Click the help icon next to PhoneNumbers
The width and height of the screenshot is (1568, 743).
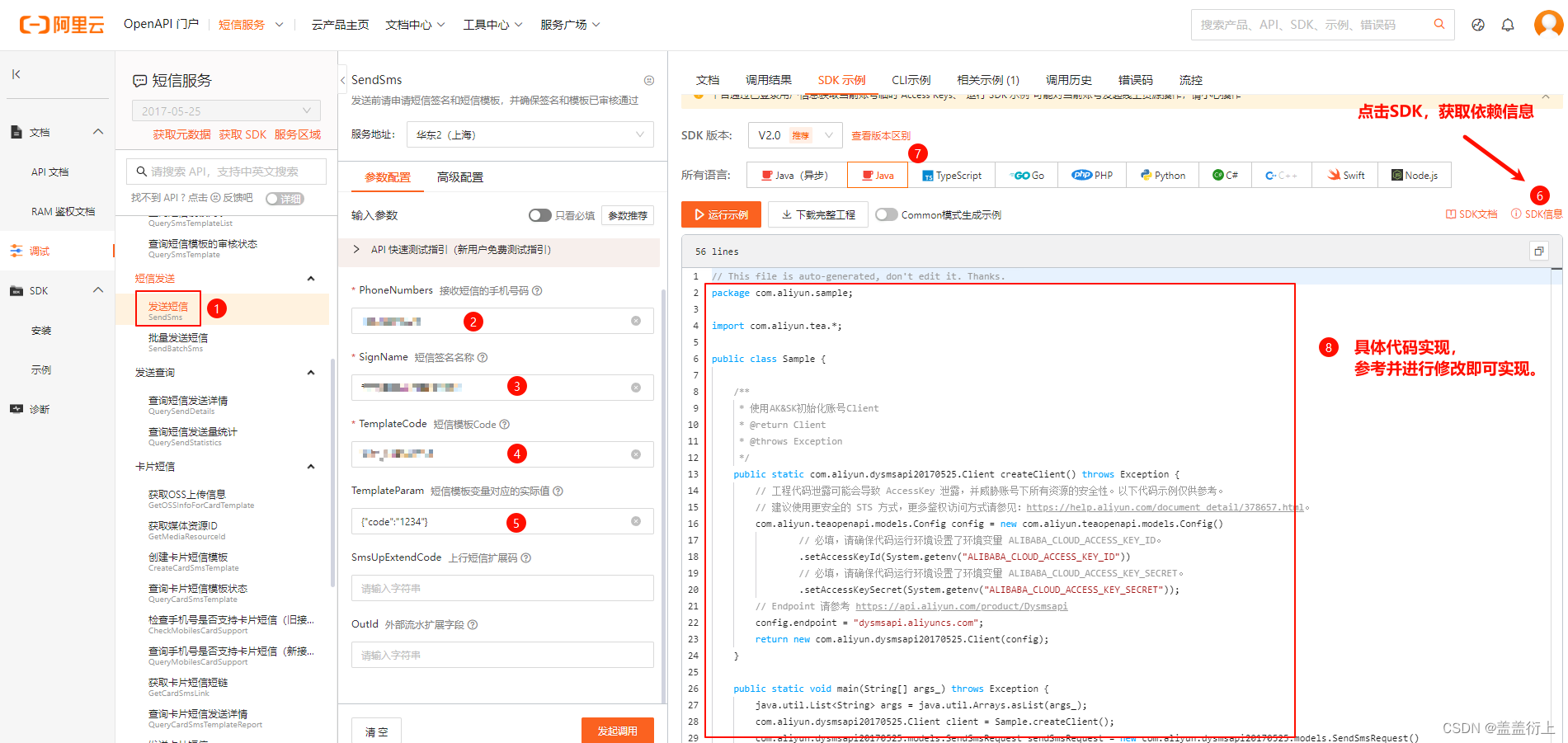[537, 290]
